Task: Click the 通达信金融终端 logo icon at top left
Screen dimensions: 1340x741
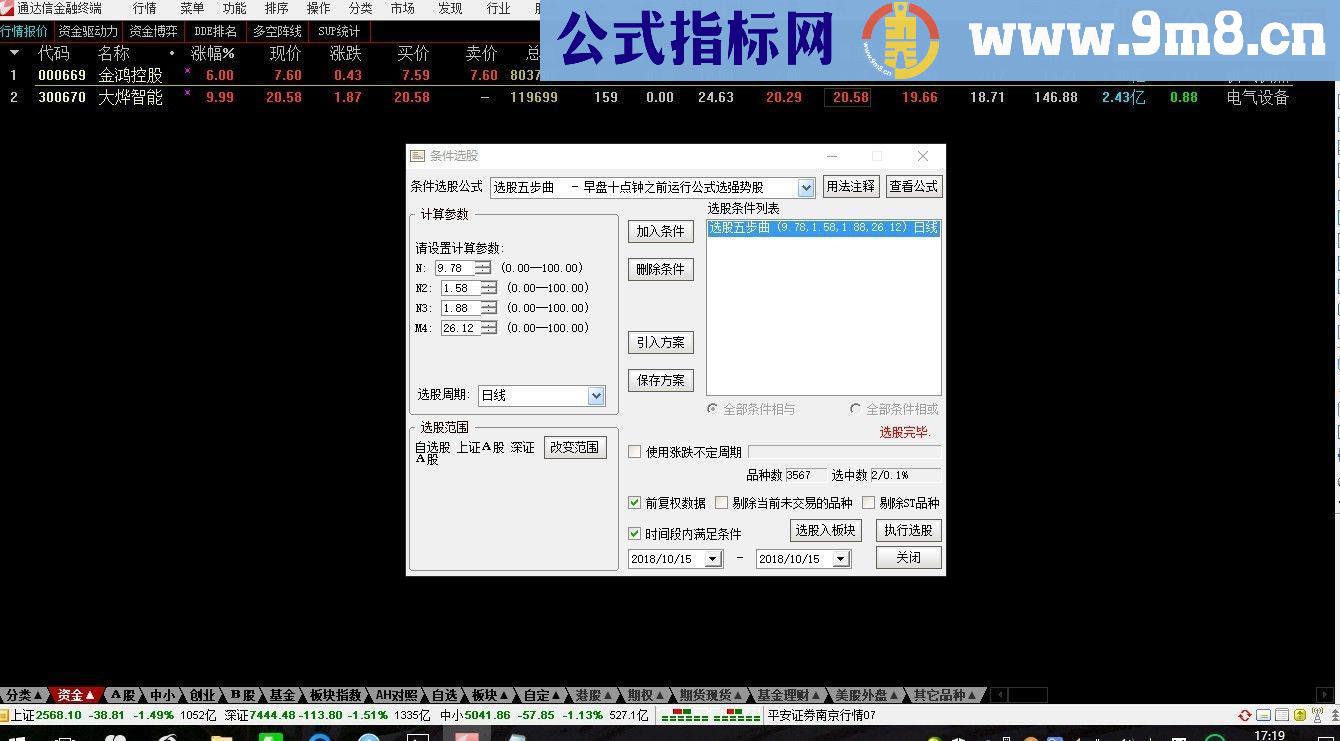Action: tap(8, 8)
